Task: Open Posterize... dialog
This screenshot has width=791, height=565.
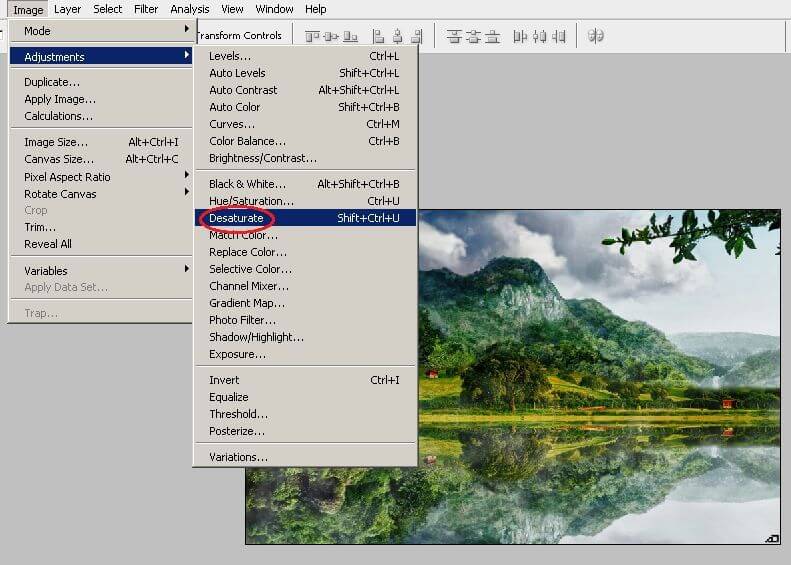Action: coord(306,431)
